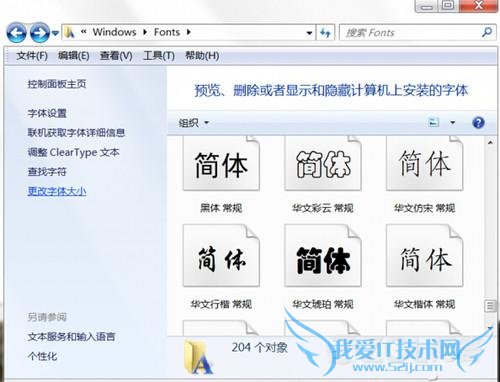Select Fonts in the address path
This screenshot has width=500, height=382.
(167, 32)
